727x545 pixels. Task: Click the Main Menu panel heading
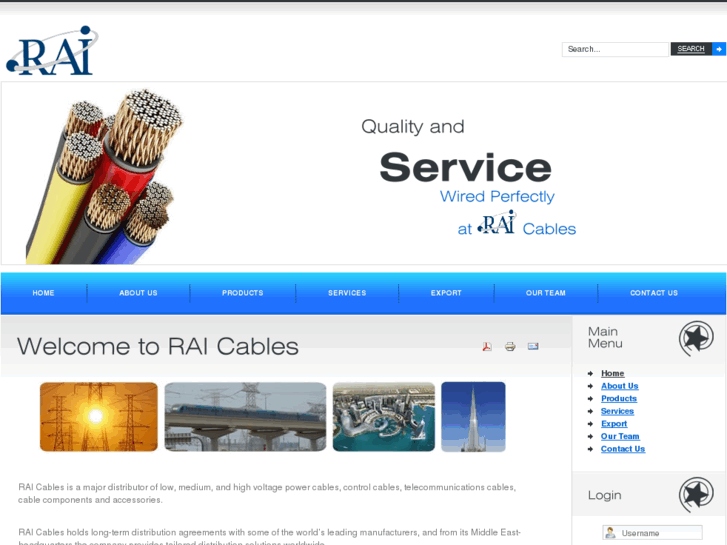(605, 338)
